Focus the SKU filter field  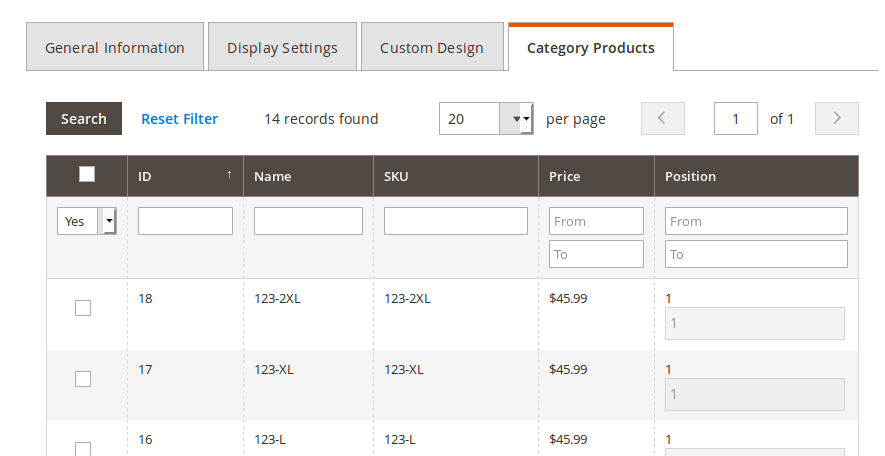pyautogui.click(x=455, y=221)
